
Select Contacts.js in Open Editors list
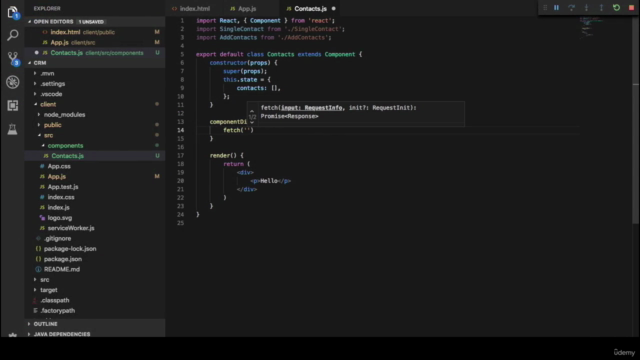[95, 53]
